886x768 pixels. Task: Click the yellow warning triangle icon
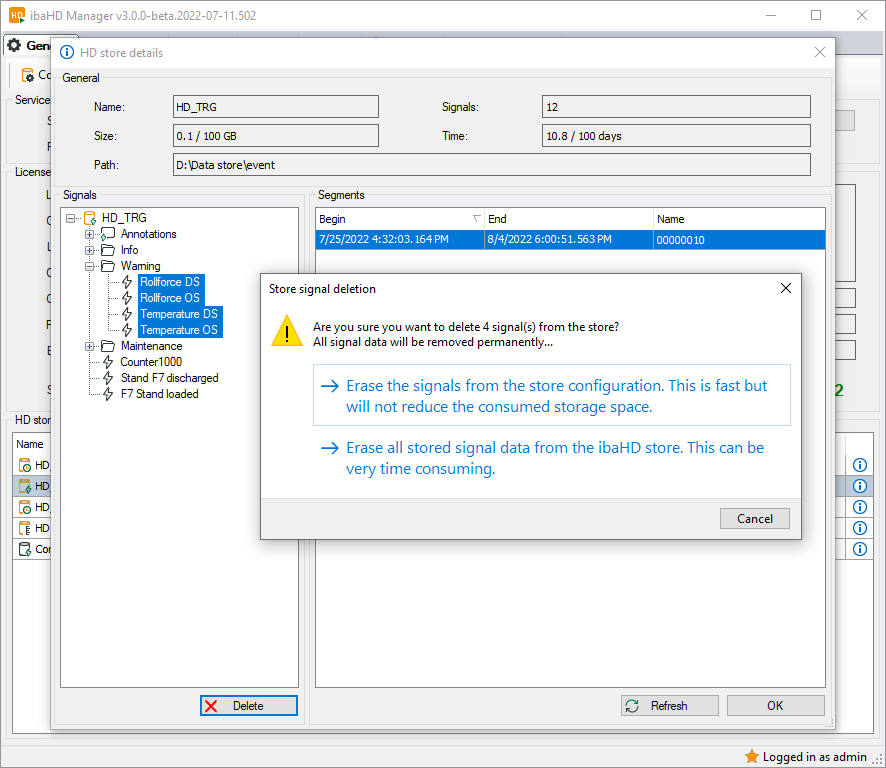[287, 331]
